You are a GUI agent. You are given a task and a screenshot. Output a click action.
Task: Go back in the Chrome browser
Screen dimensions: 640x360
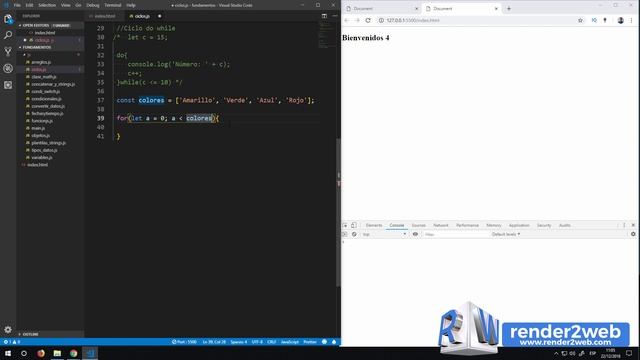pos(347,20)
